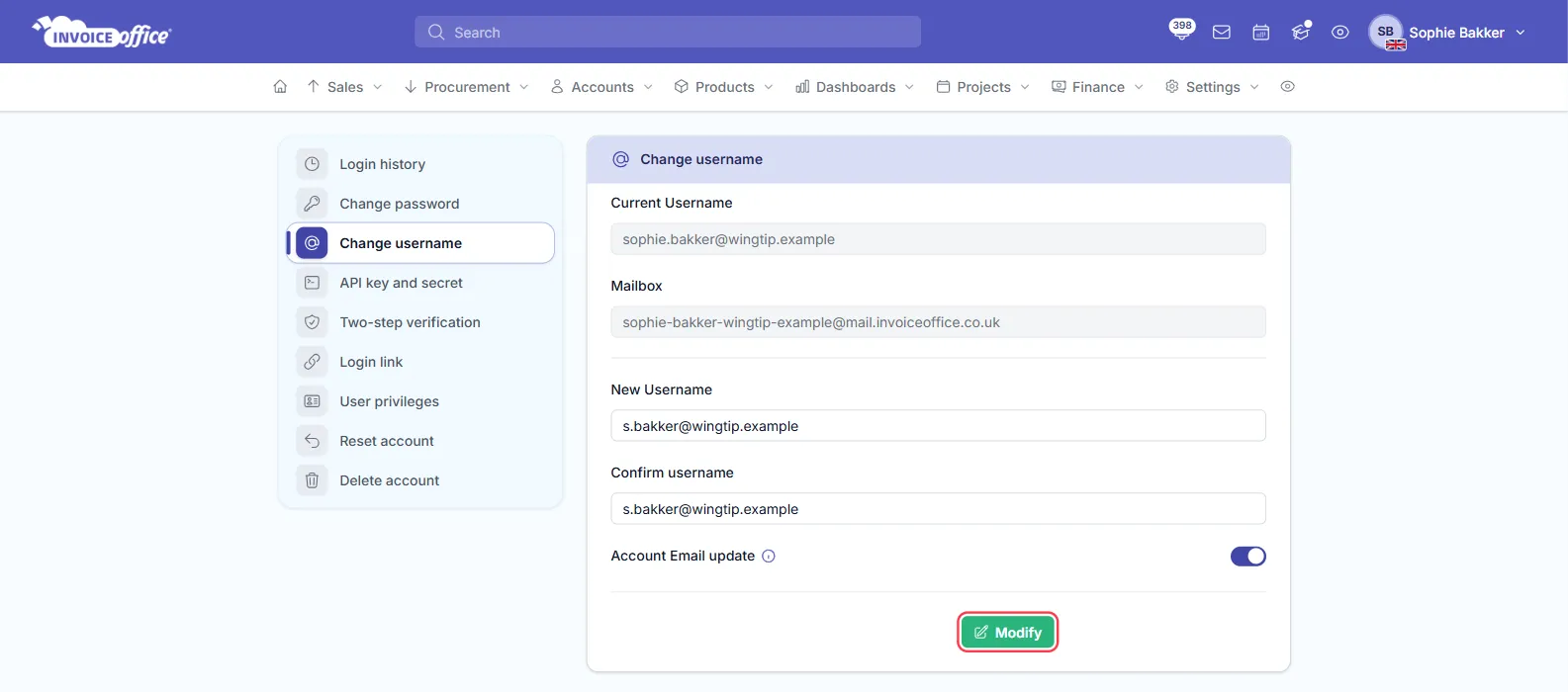This screenshot has width=1568, height=692.
Task: Click the Confirm username input field
Action: click(938, 509)
